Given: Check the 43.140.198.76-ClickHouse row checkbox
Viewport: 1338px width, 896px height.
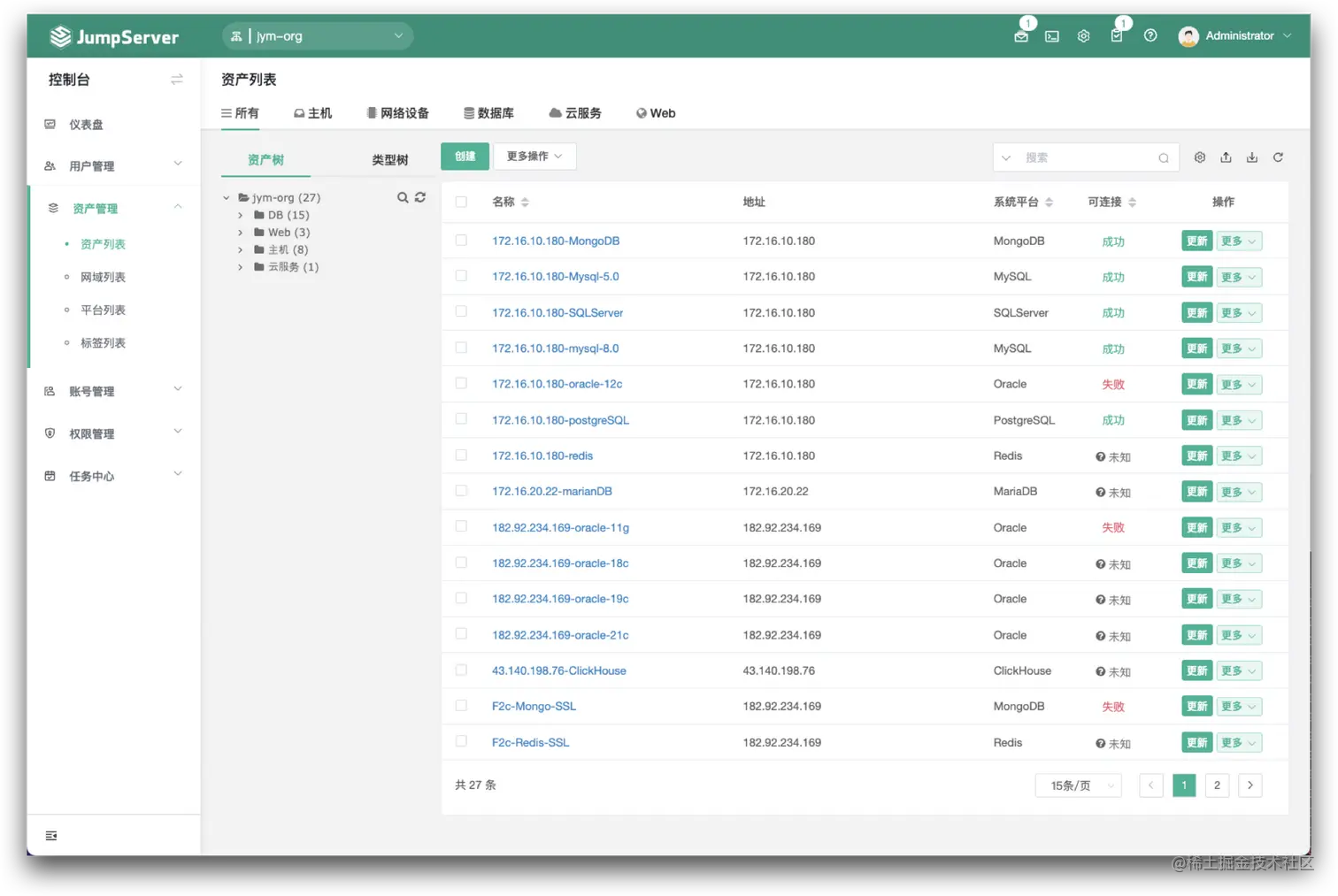Looking at the screenshot, I should coord(461,670).
